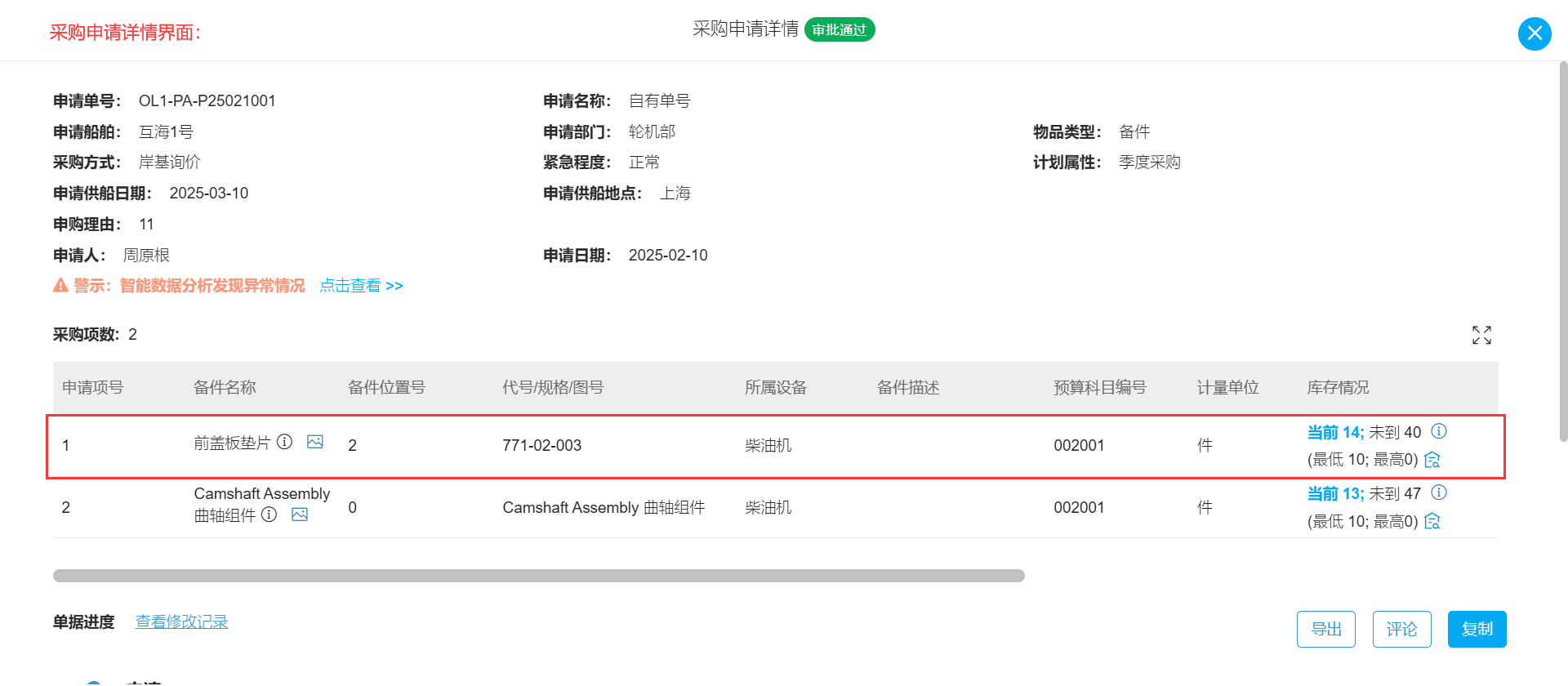This screenshot has height=686, width=1568.
Task: Click 岸基询价 purchase method value
Action: click(170, 162)
